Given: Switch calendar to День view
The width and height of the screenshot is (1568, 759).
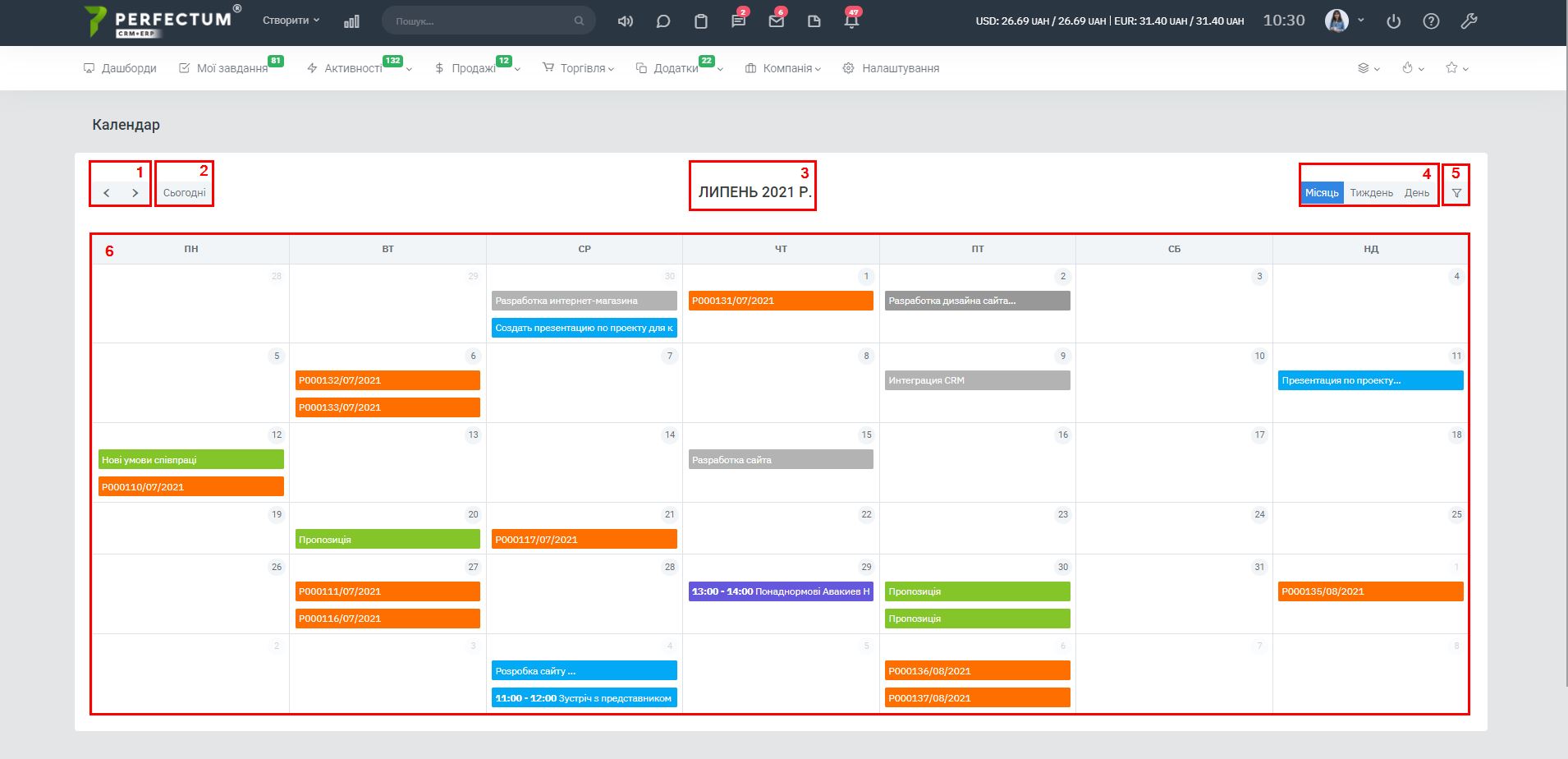Looking at the screenshot, I should [x=1416, y=193].
